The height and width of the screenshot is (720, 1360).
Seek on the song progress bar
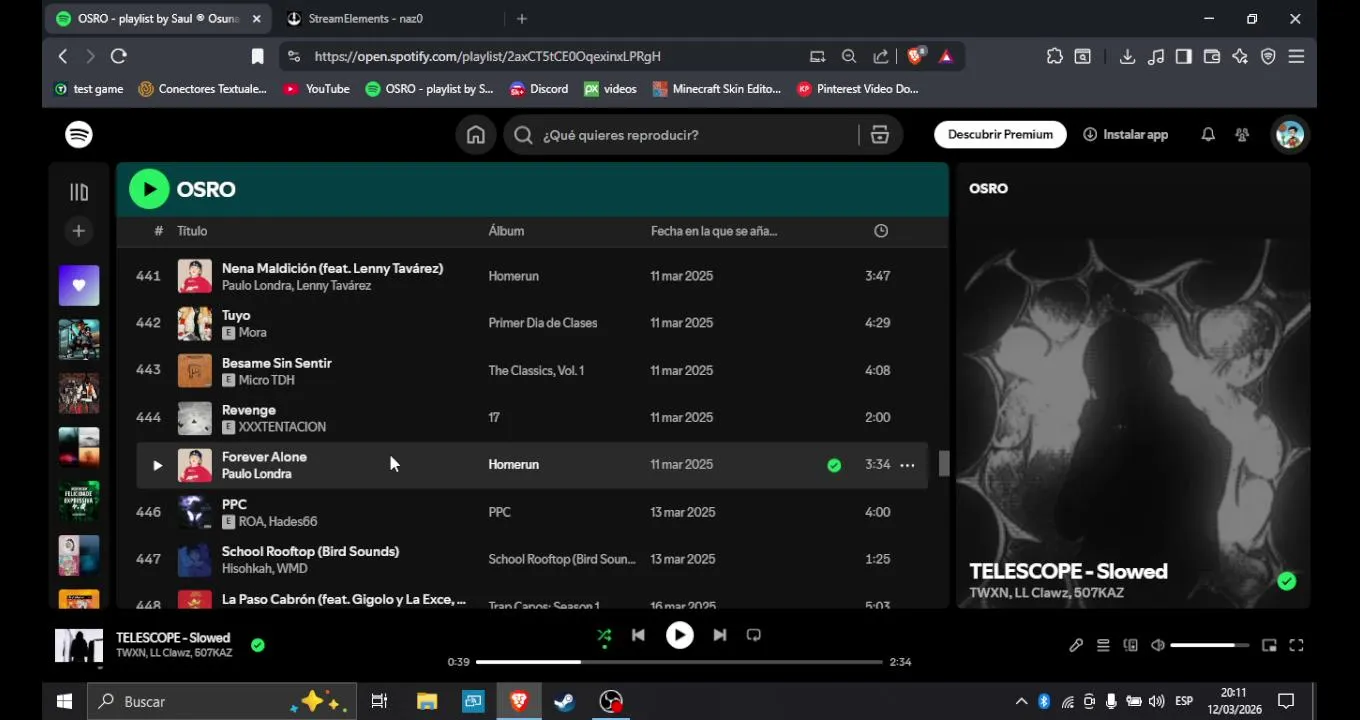(x=679, y=662)
